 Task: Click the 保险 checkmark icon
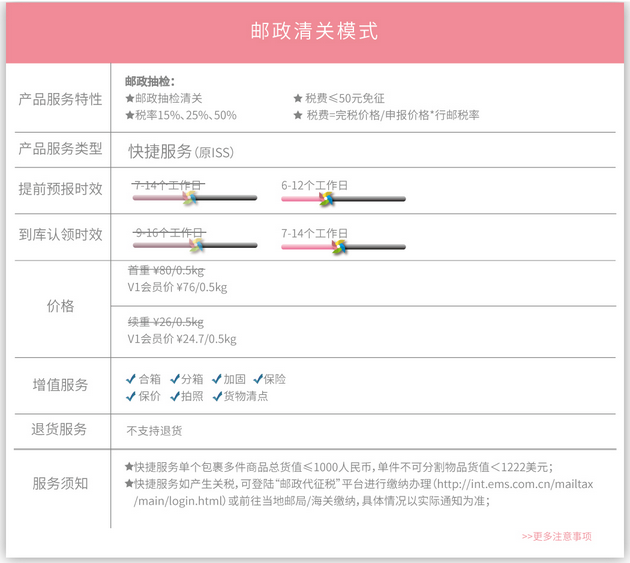click(x=258, y=379)
